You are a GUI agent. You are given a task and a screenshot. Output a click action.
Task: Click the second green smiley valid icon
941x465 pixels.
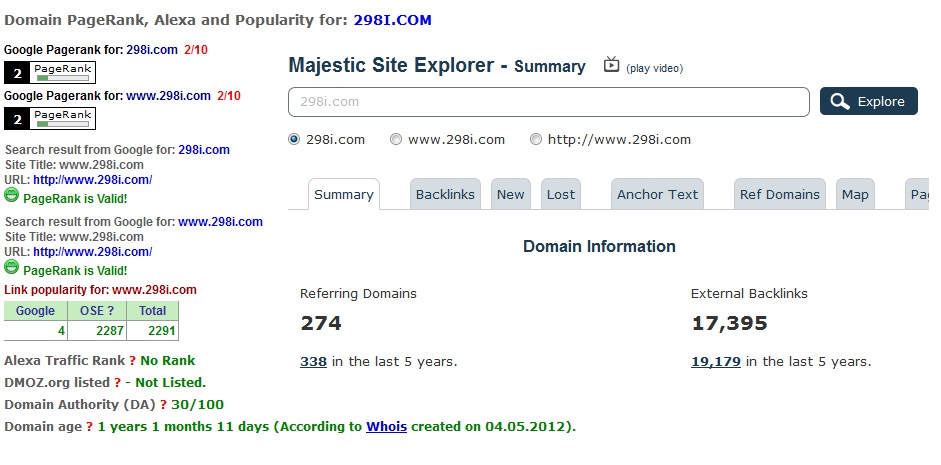point(11,268)
